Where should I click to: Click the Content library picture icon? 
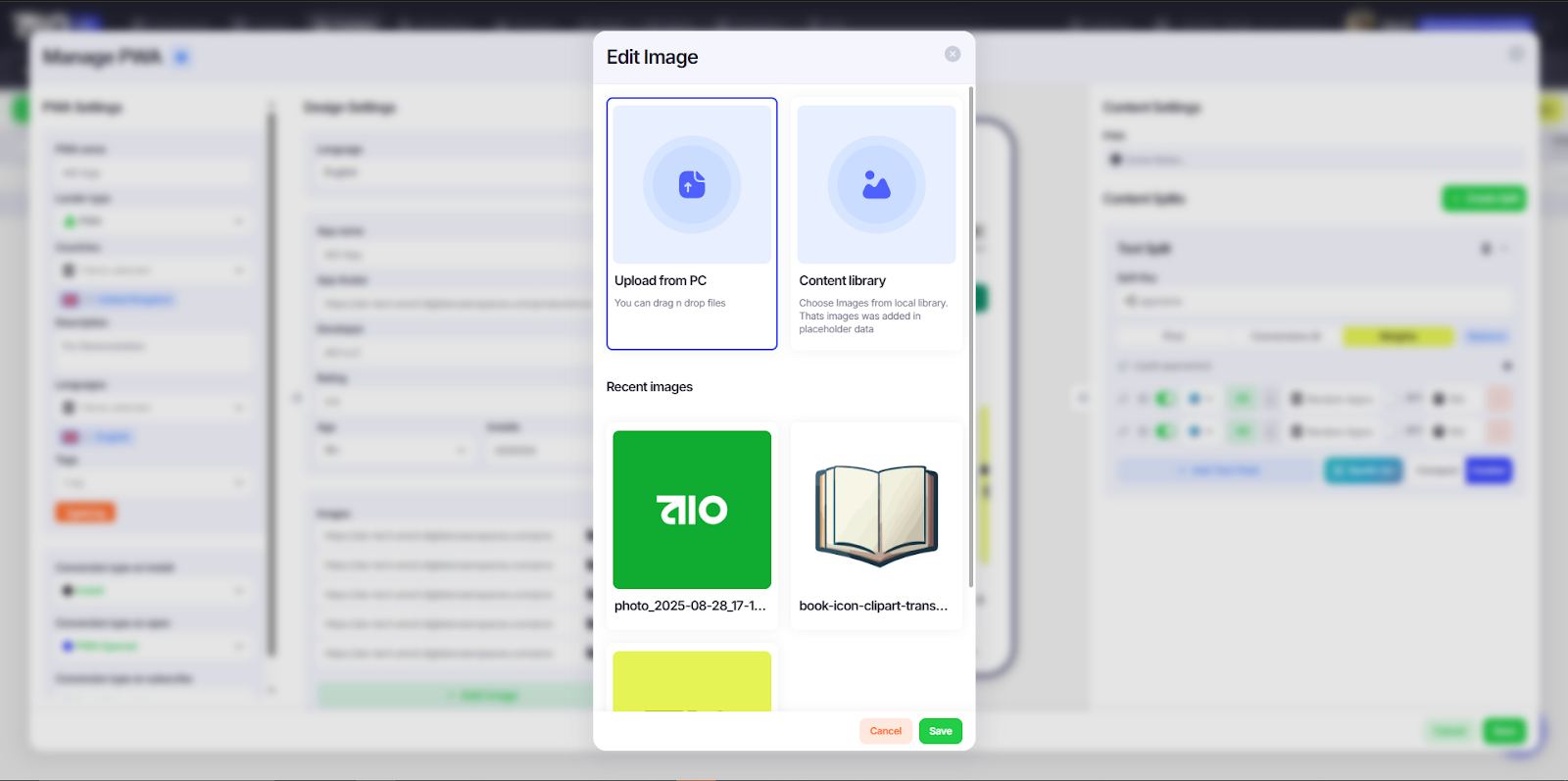876,184
